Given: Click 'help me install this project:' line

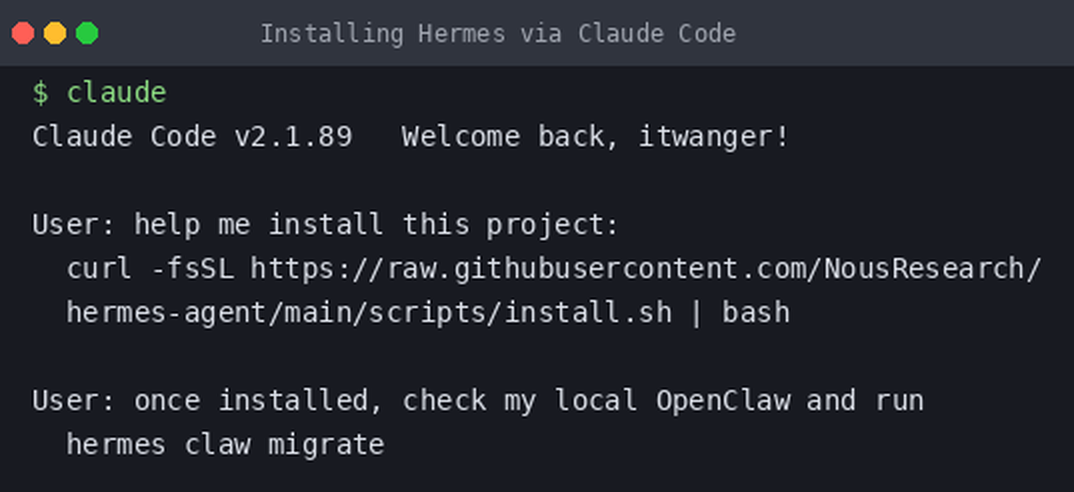Looking at the screenshot, I should coord(376,225).
